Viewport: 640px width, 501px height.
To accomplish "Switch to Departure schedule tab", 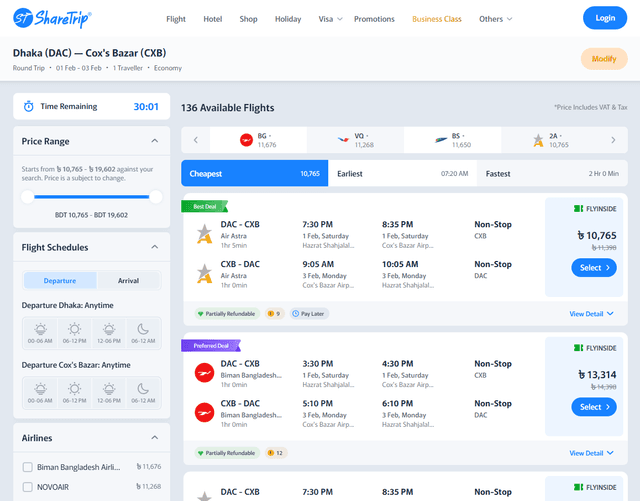I will pyautogui.click(x=60, y=281).
